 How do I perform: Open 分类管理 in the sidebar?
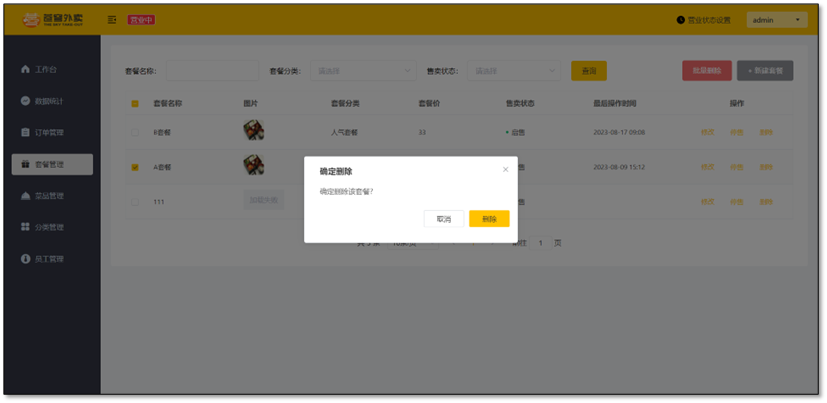point(44,227)
